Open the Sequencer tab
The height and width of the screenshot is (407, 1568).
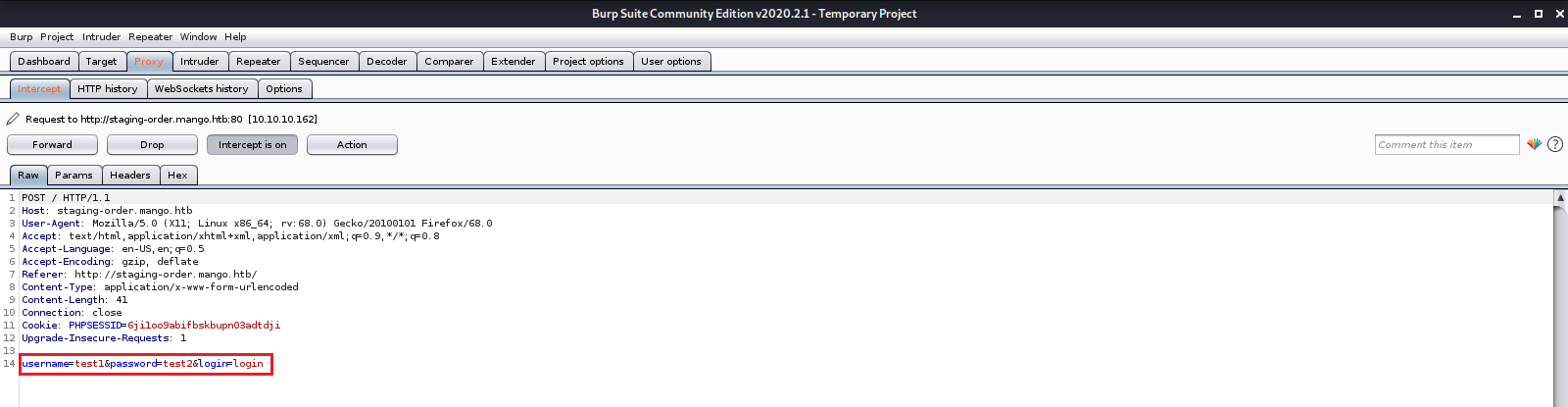point(323,61)
